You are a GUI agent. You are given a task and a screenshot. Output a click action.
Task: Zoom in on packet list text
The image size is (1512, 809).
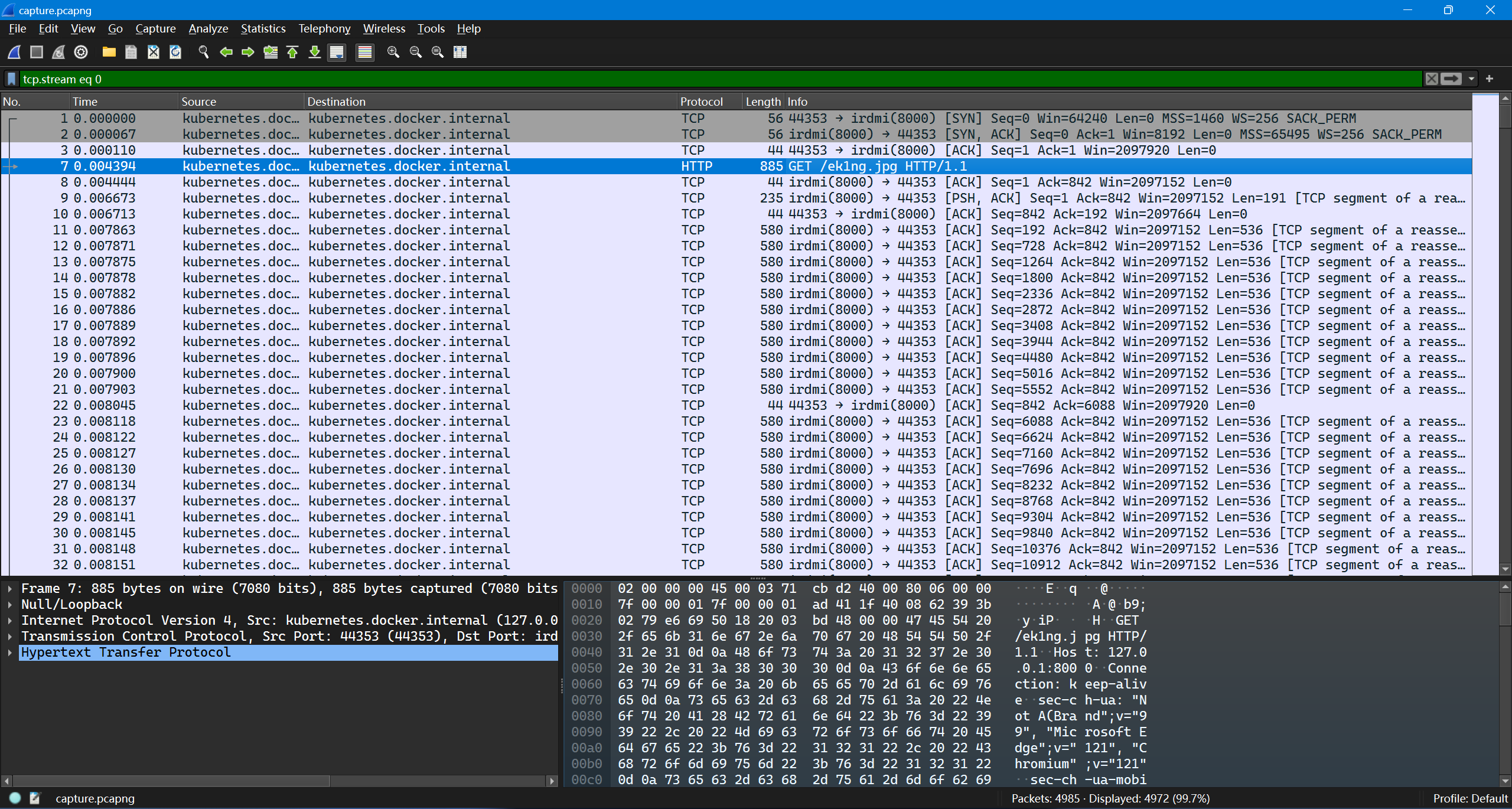click(x=393, y=52)
